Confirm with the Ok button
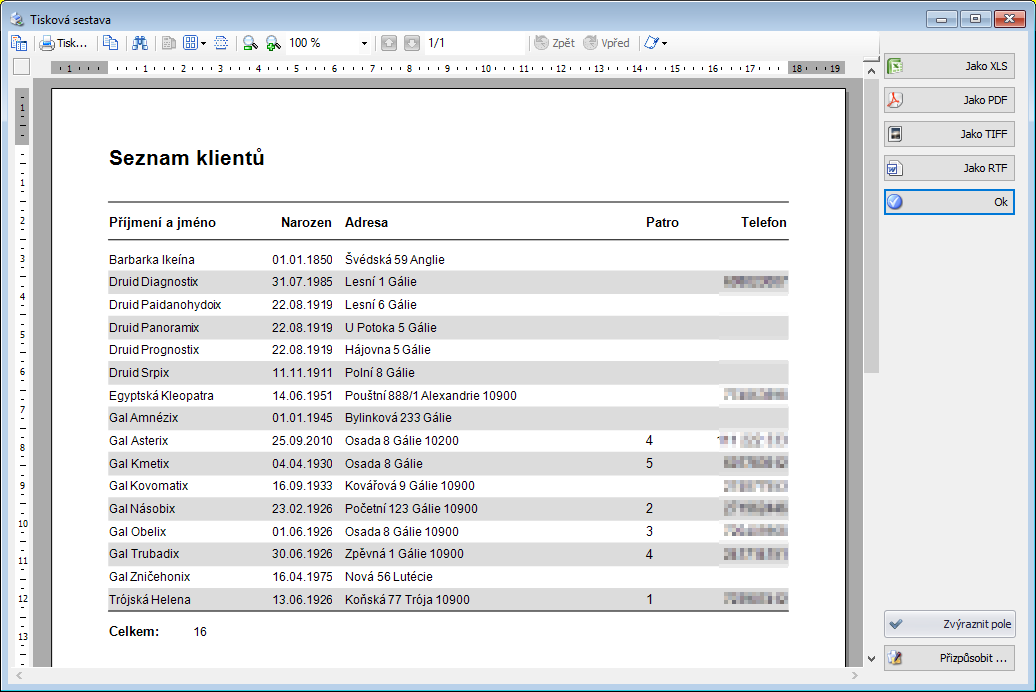This screenshot has height=692, width=1036. (949, 202)
